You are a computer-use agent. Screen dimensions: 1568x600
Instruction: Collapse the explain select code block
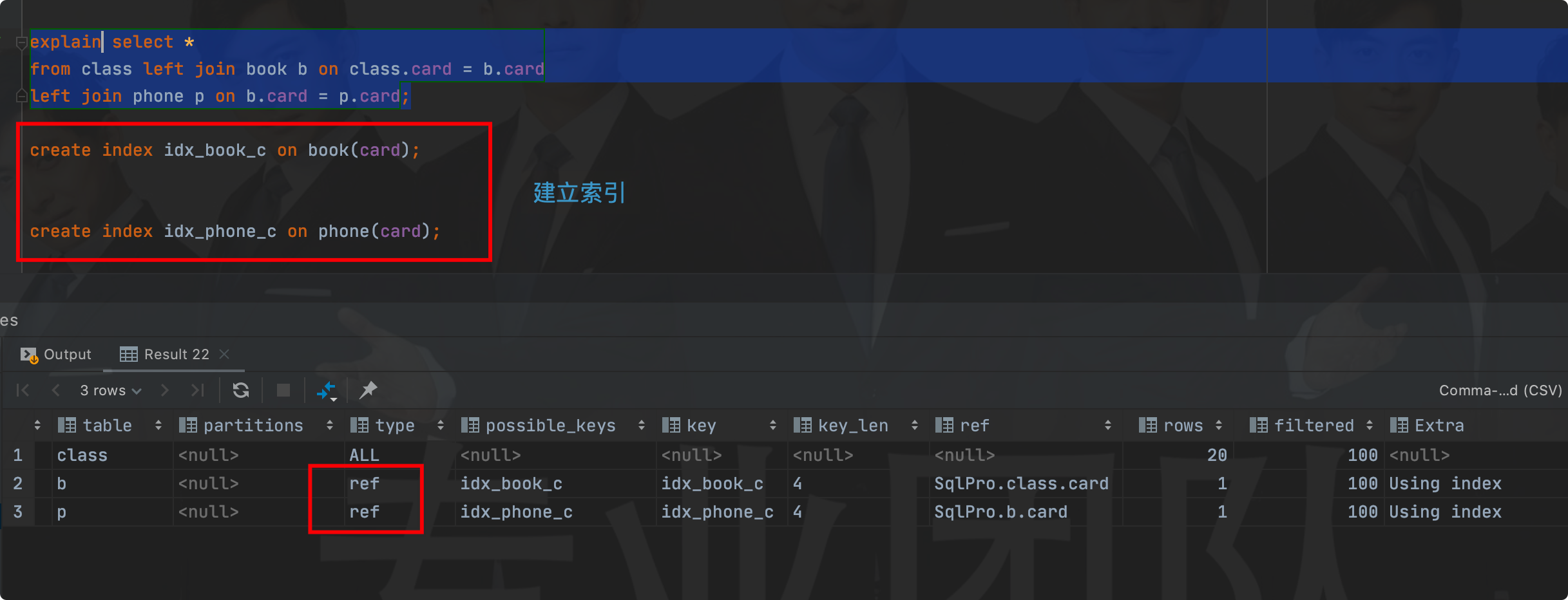coord(21,41)
